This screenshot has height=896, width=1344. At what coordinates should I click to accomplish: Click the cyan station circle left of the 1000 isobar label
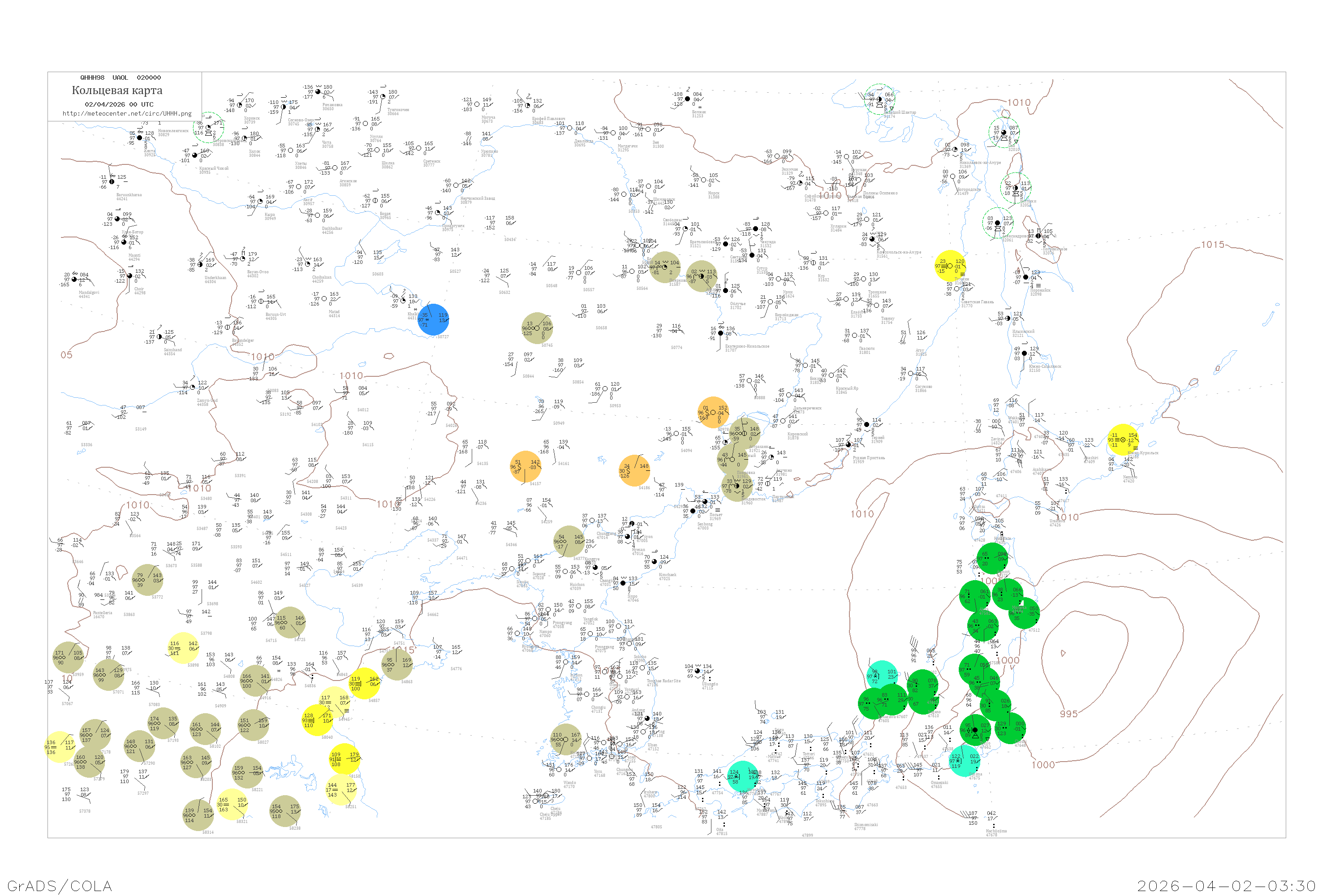(x=965, y=761)
